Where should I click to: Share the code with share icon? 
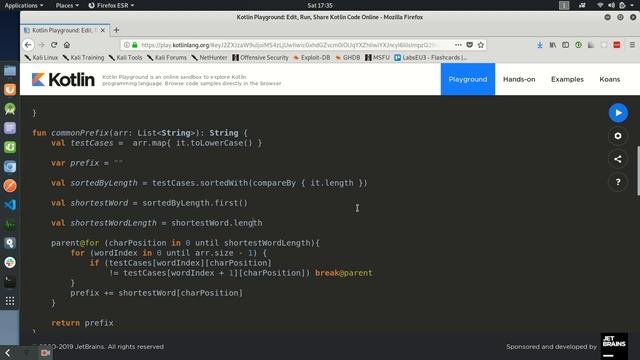(x=618, y=159)
